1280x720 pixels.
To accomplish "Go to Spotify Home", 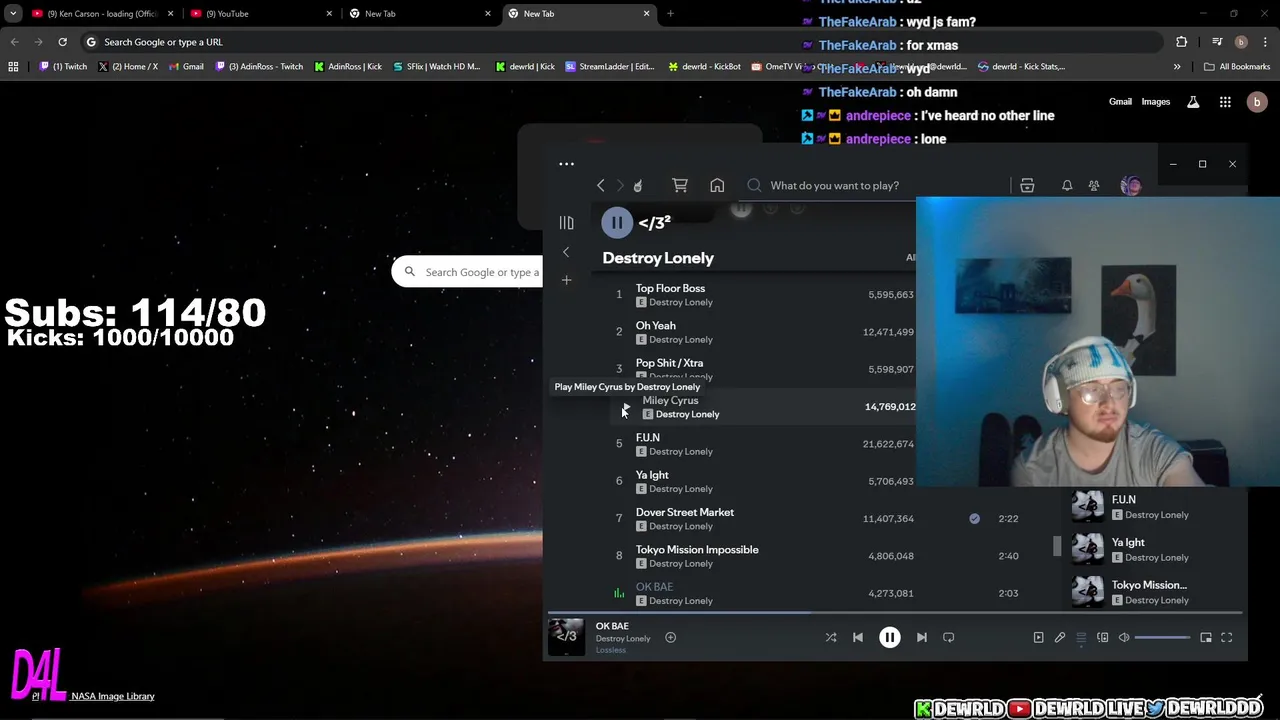I will pos(717,185).
